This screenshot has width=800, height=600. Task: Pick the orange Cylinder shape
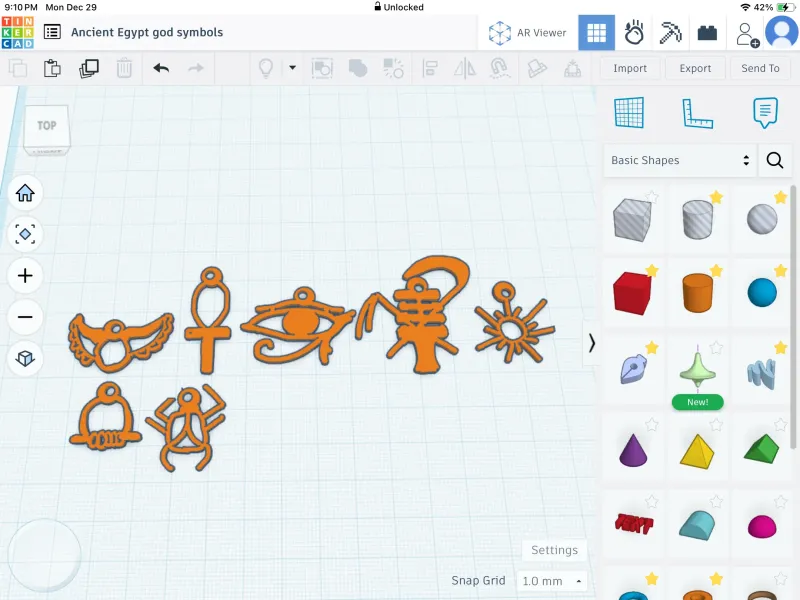697,292
